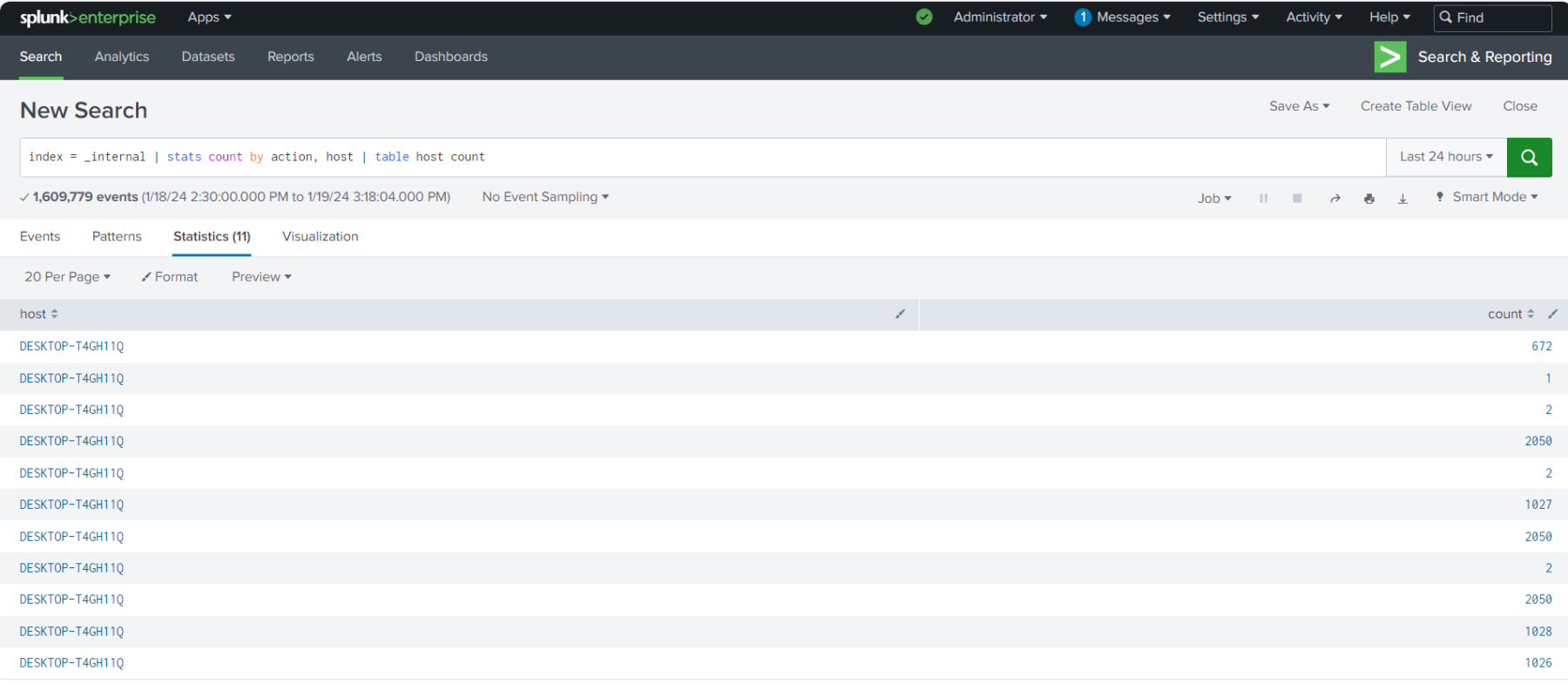Open the Analytics nav tab
The image size is (1568, 691).
122,57
